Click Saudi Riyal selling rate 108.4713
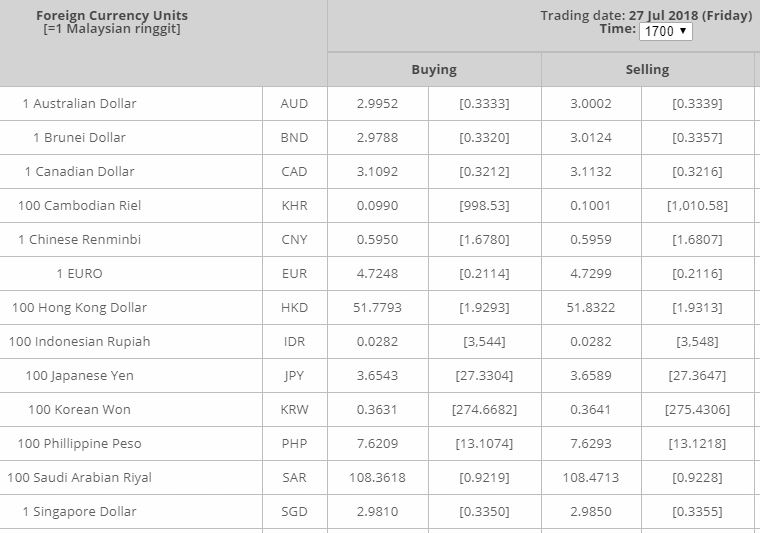 pyautogui.click(x=591, y=477)
